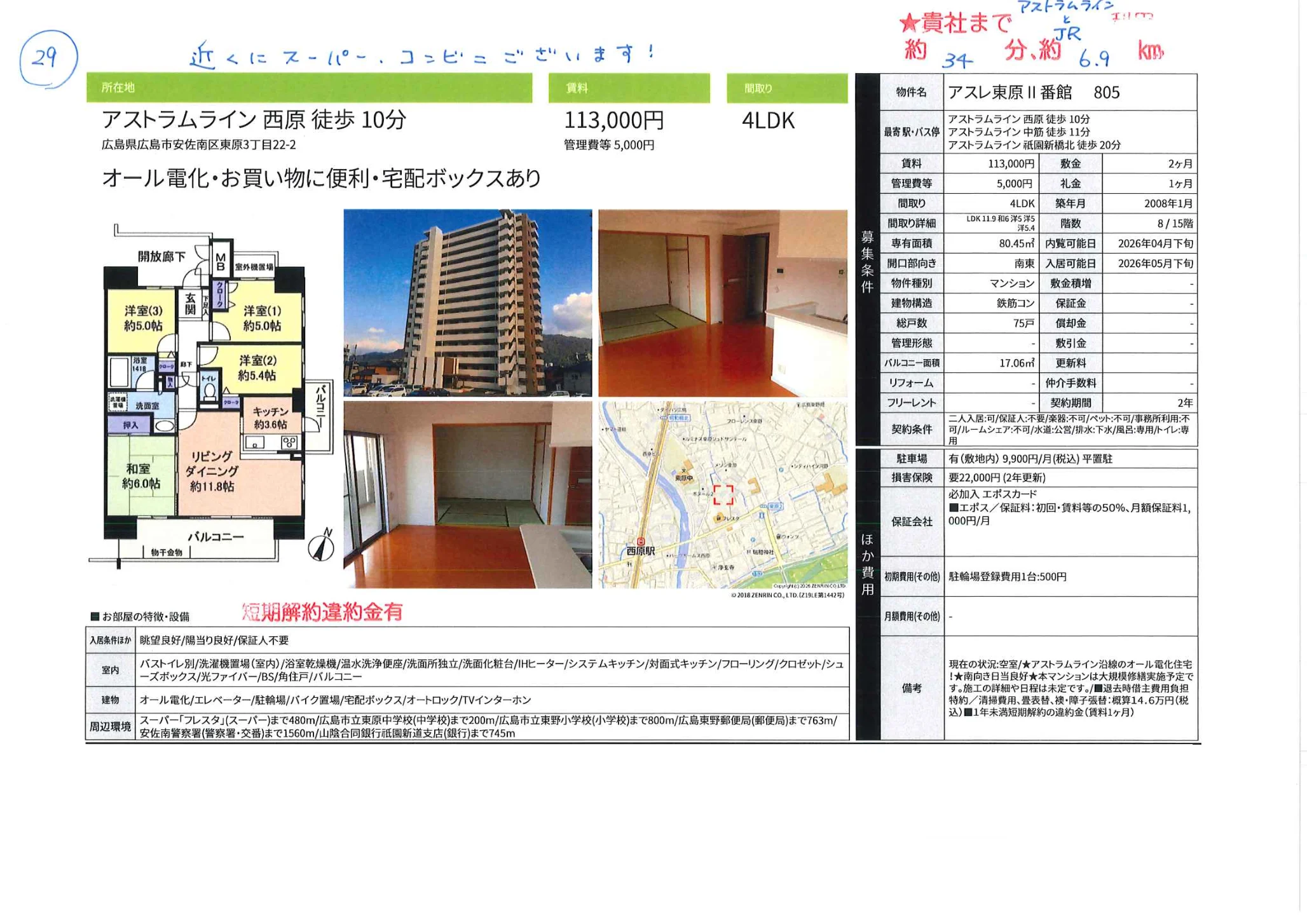The image size is (1307, 924).
Task: Click the green 所在地 header bar
Action: [309, 88]
